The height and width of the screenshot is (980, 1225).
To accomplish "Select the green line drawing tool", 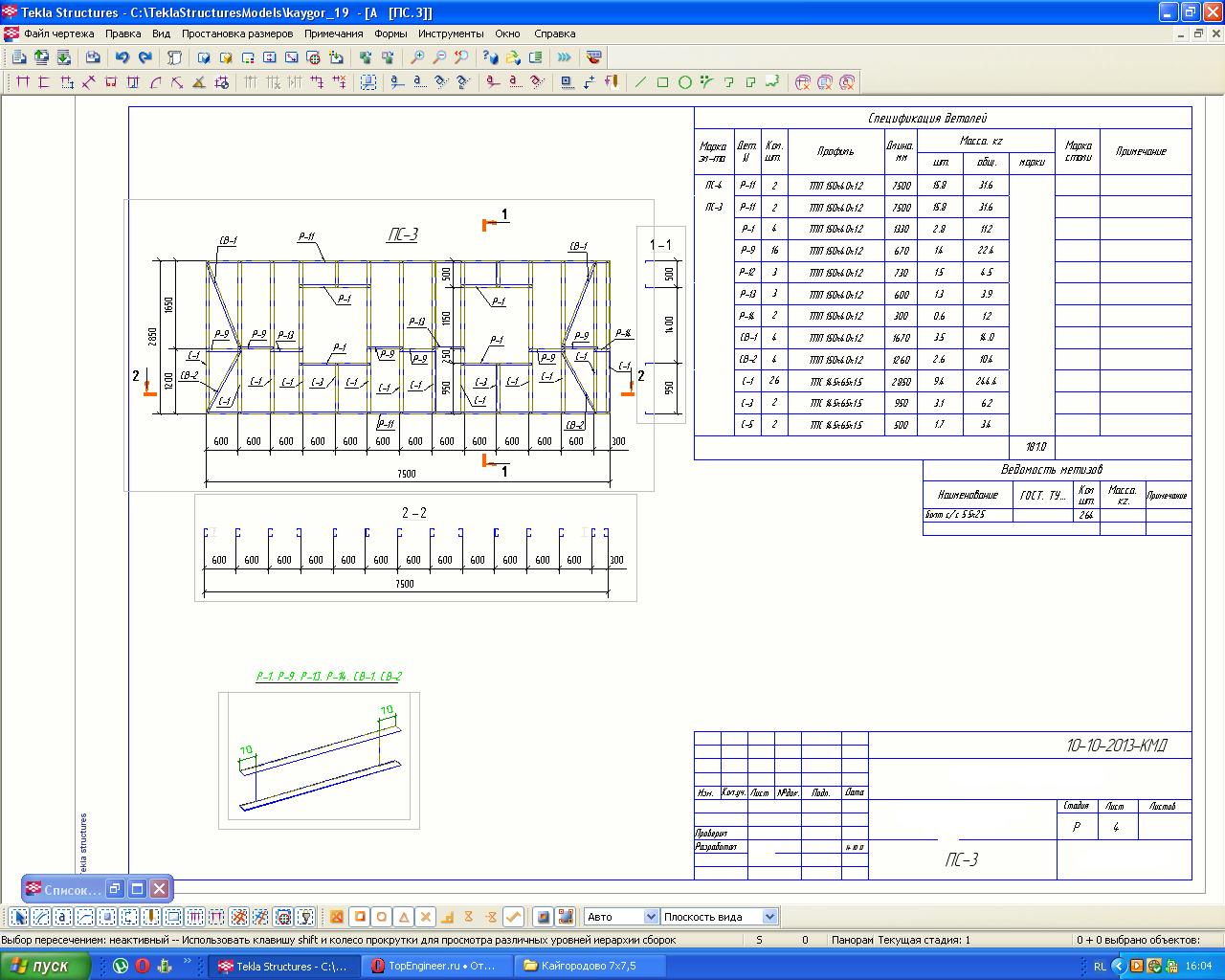I will click(x=640, y=82).
